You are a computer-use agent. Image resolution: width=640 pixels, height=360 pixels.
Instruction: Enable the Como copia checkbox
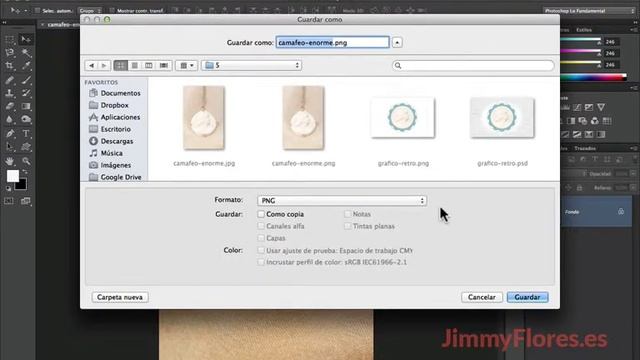(261, 214)
